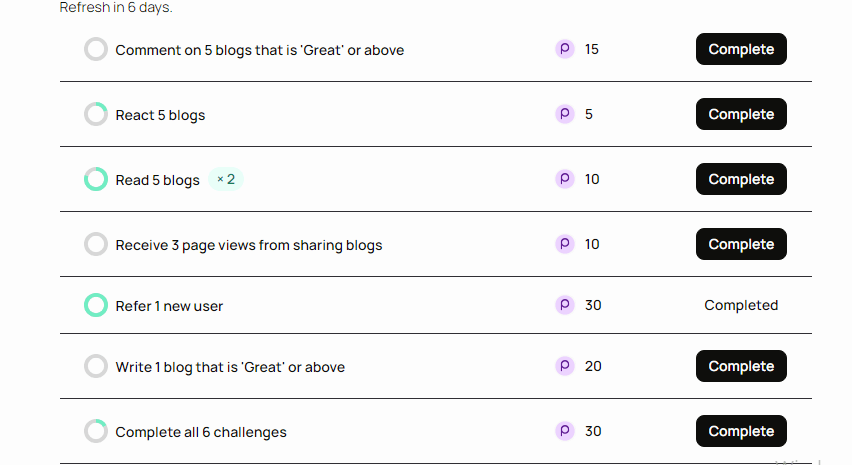The height and width of the screenshot is (465, 852).
Task: Click the coin icon on Receive 3 page views row
Action: pyautogui.click(x=565, y=244)
